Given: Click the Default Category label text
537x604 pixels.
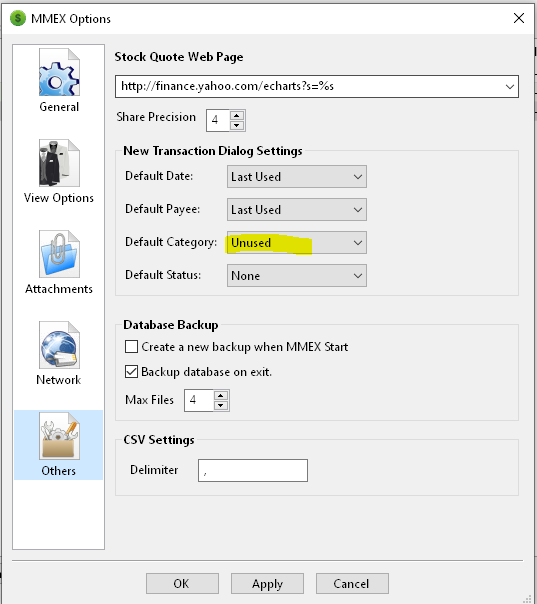Looking at the screenshot, I should click(x=171, y=242).
